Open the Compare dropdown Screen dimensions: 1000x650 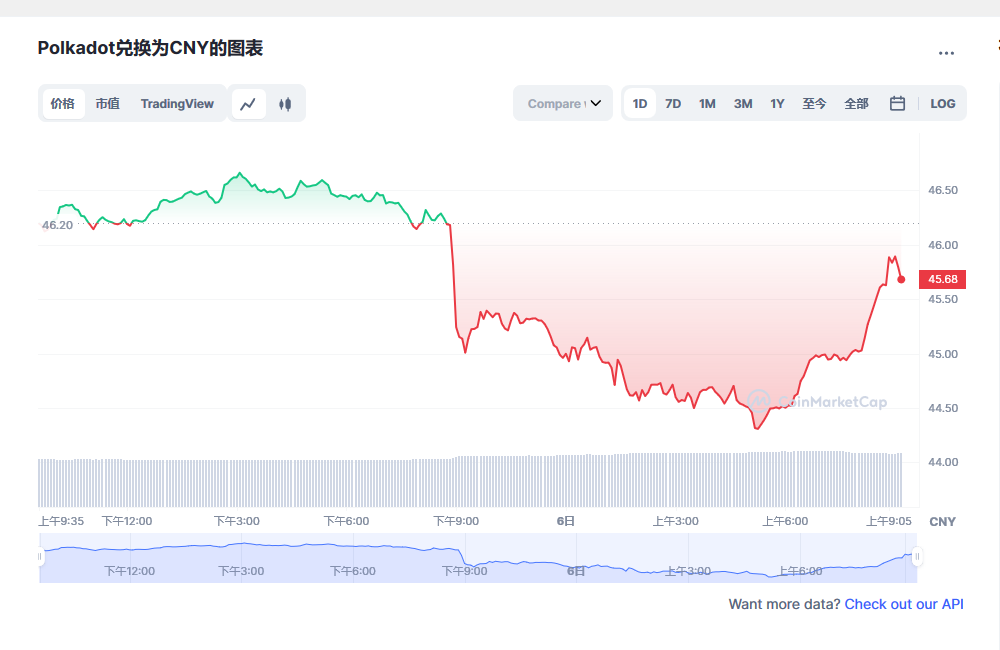tap(563, 103)
